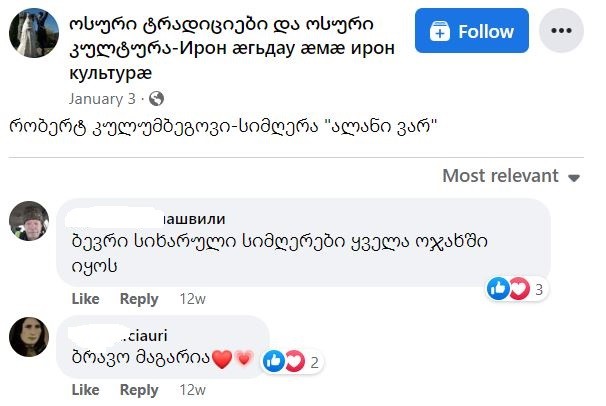Expand the Most relevant comment sorting dropdown
Screen dimensions: 606x406
[x=511, y=176]
